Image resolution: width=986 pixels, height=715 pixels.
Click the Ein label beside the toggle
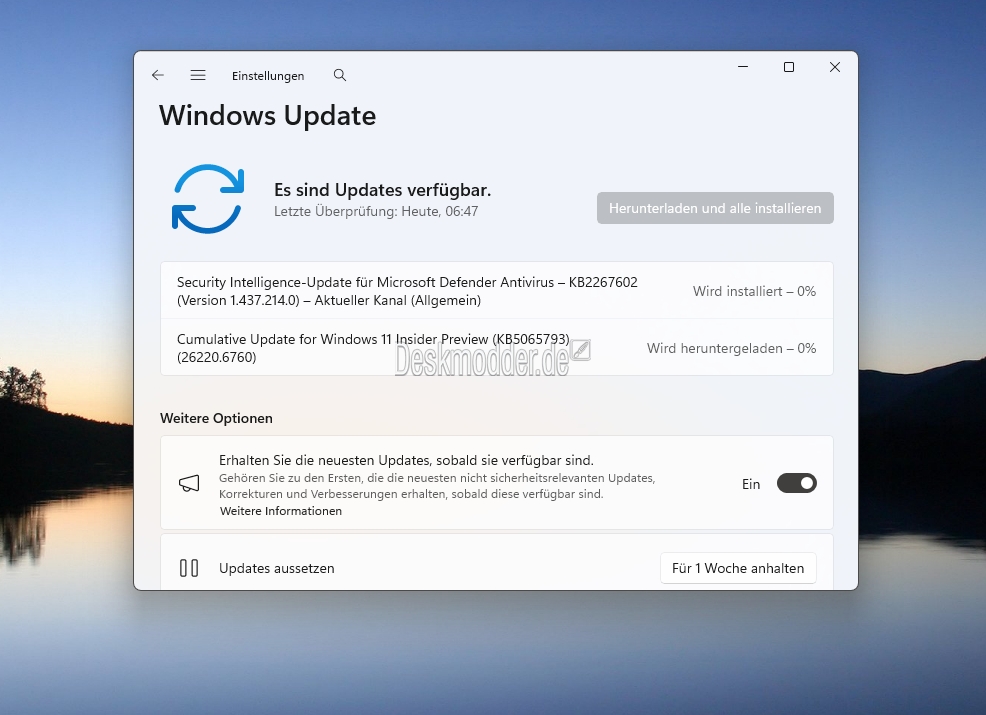click(751, 484)
